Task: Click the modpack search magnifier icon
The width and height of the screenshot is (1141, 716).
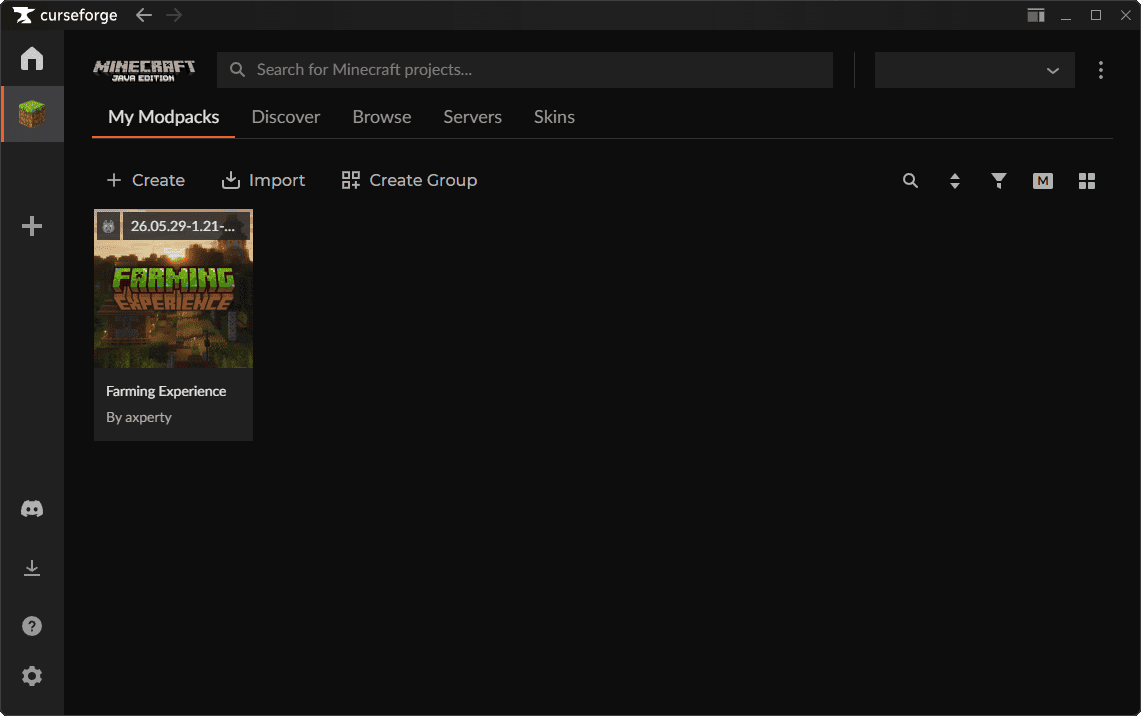Action: click(x=910, y=180)
